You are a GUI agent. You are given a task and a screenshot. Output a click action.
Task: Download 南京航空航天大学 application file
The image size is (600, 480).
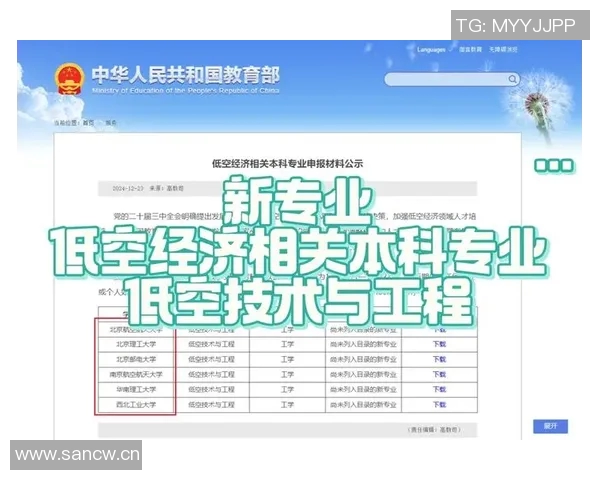(439, 374)
